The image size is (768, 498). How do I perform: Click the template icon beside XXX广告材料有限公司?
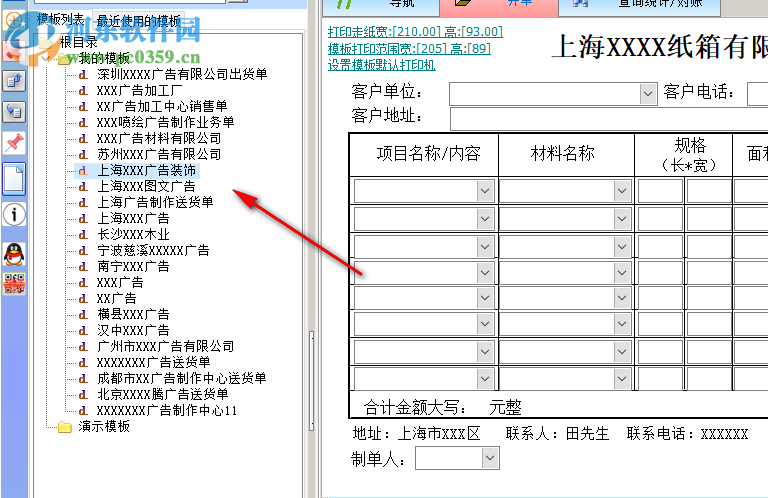click(x=83, y=139)
